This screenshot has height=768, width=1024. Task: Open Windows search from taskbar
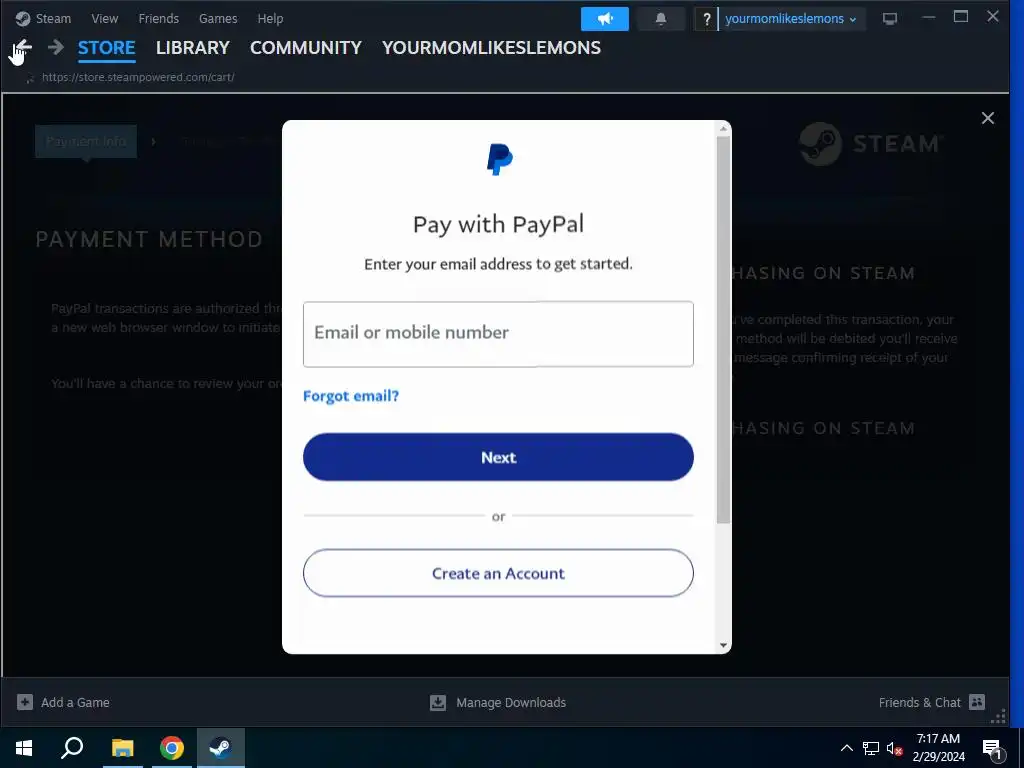(x=72, y=748)
